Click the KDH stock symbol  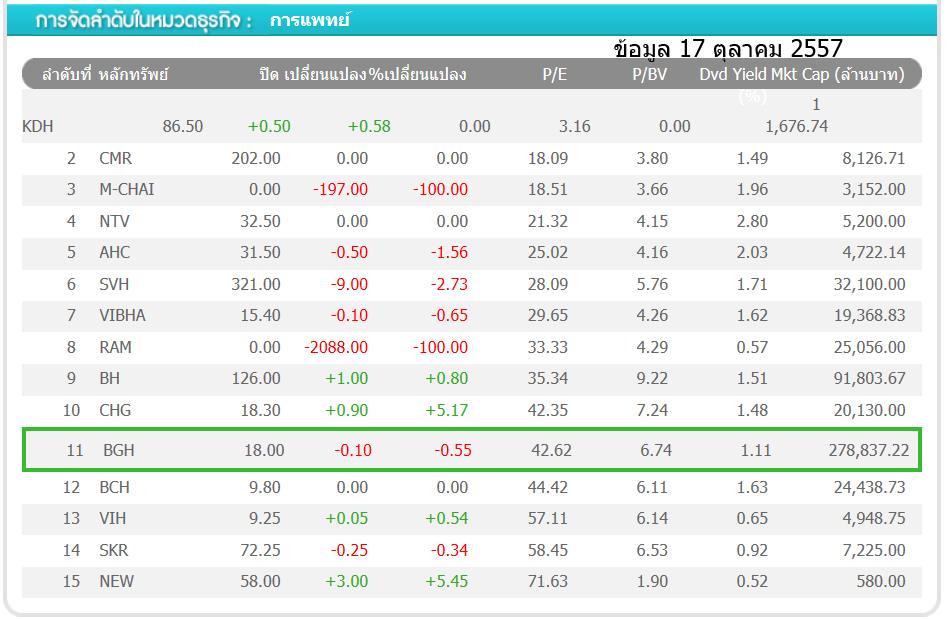(x=38, y=126)
